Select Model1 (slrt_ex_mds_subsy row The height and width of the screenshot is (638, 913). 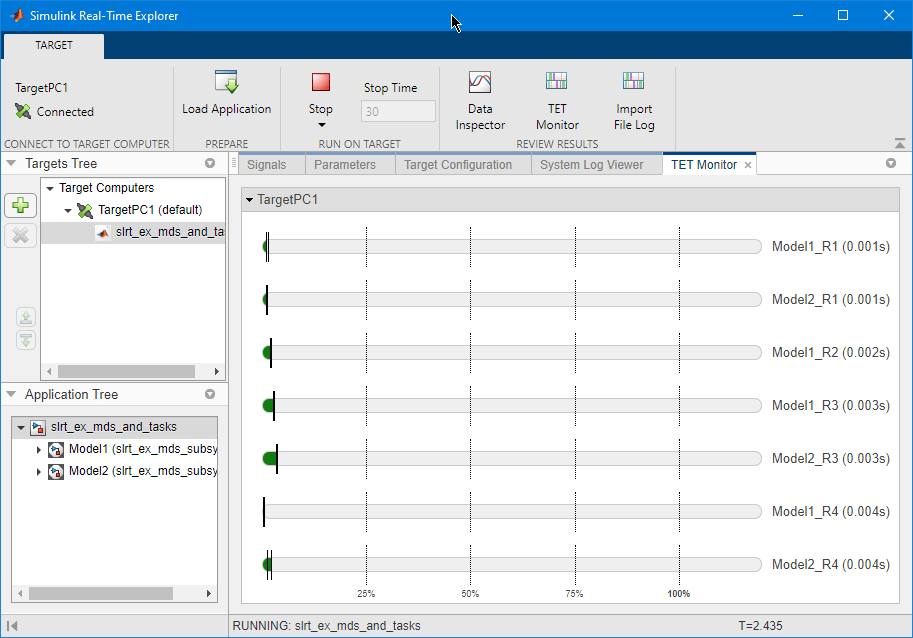tap(114, 449)
